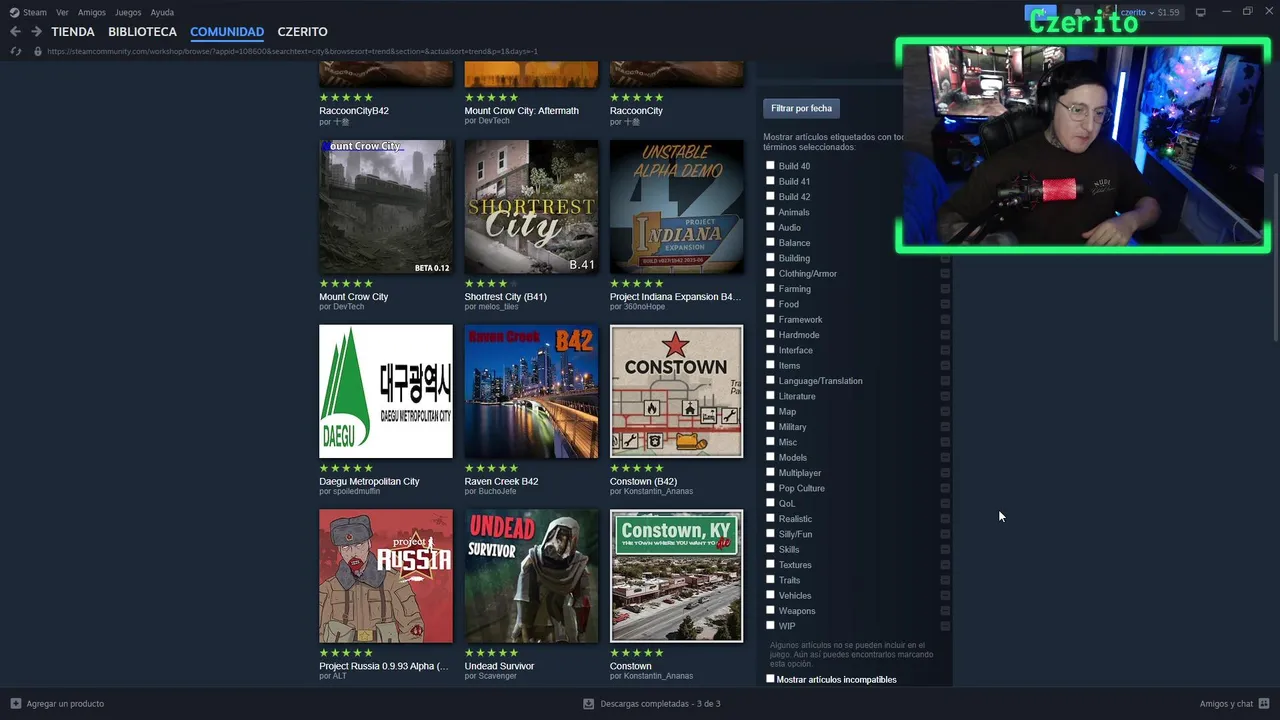The image size is (1280, 720).
Task: Click the minus icon next to Vehicles
Action: [945, 596]
